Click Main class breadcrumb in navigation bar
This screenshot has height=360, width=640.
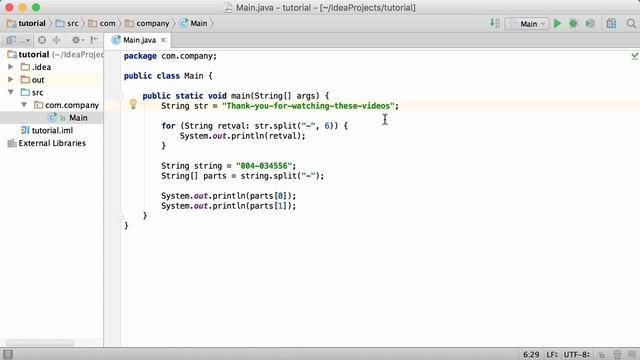tap(194, 23)
